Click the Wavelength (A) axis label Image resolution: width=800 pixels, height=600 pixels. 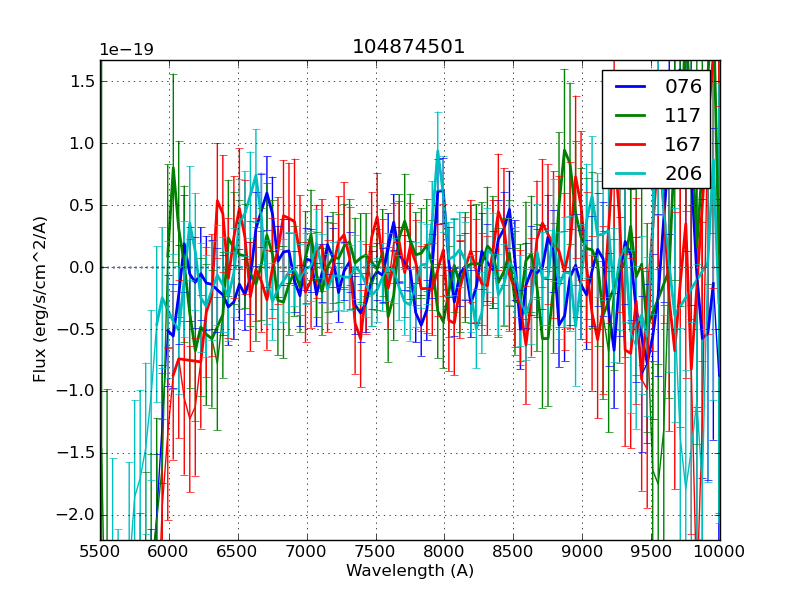pyautogui.click(x=410, y=571)
